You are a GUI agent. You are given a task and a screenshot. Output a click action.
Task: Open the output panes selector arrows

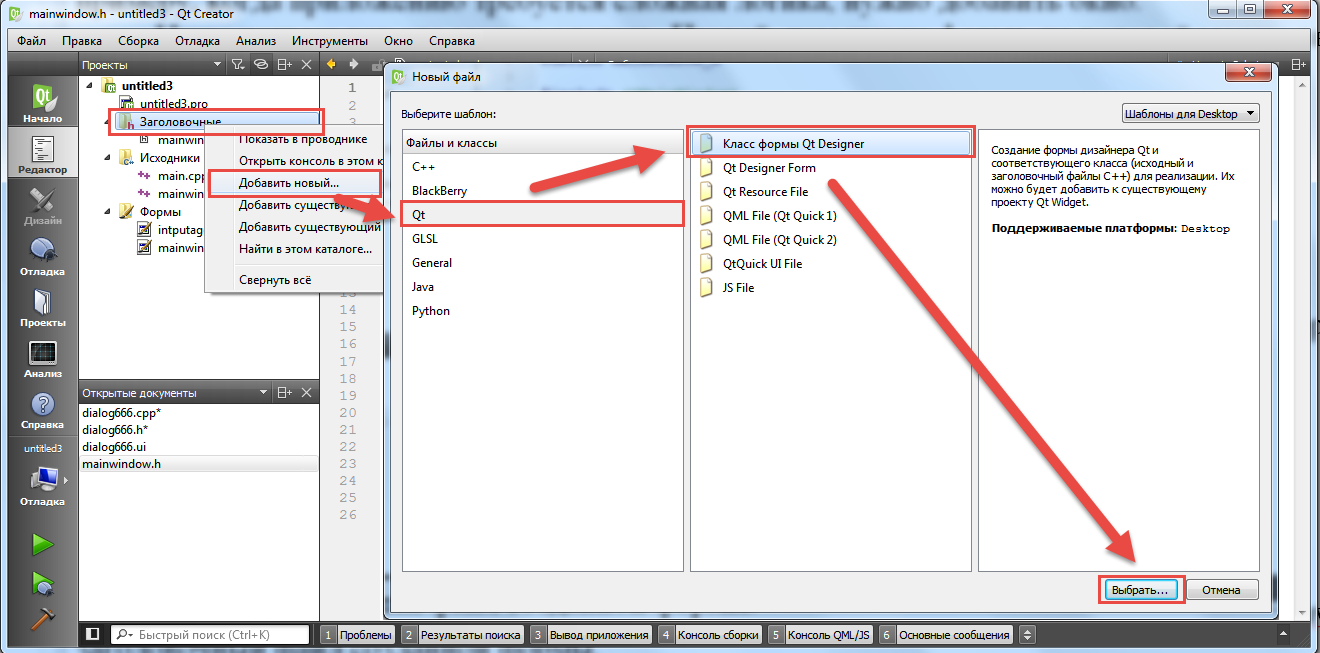(x=1027, y=635)
